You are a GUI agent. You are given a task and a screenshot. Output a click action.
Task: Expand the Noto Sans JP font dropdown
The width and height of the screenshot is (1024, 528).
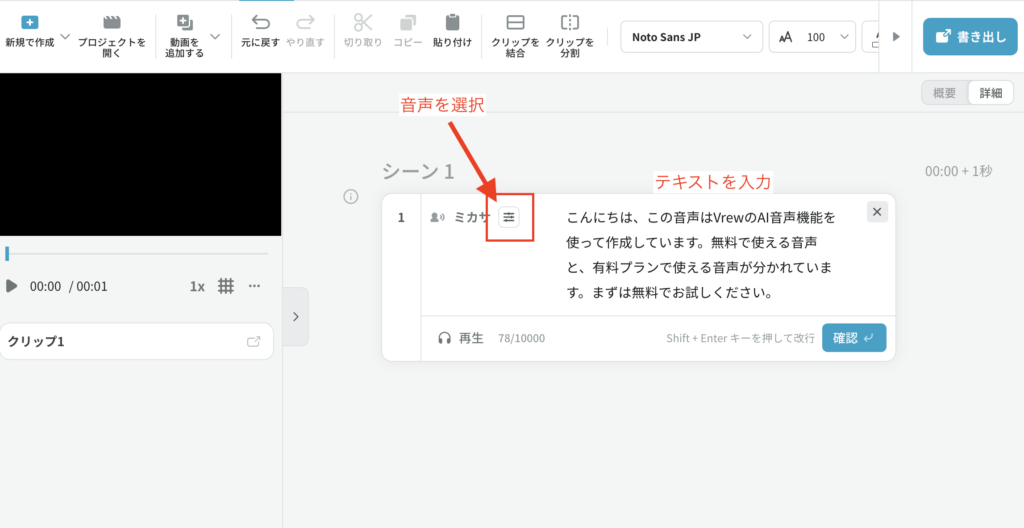point(690,37)
